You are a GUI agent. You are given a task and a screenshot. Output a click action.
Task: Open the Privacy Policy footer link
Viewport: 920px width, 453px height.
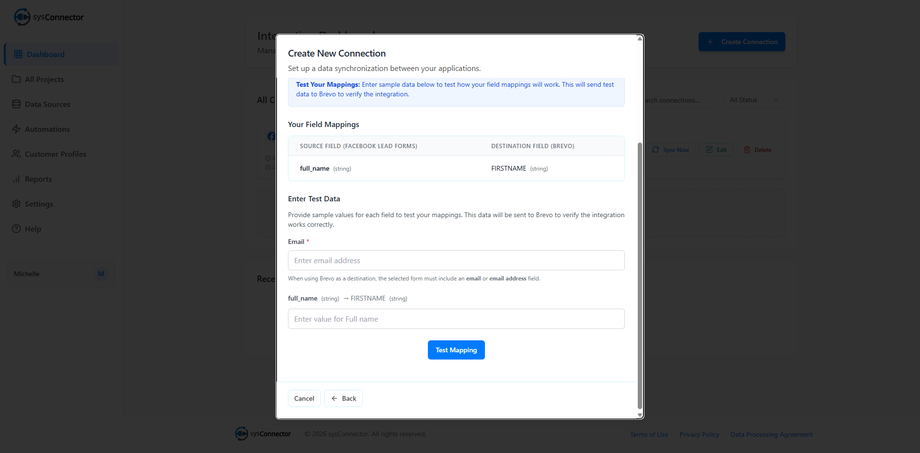tap(699, 434)
